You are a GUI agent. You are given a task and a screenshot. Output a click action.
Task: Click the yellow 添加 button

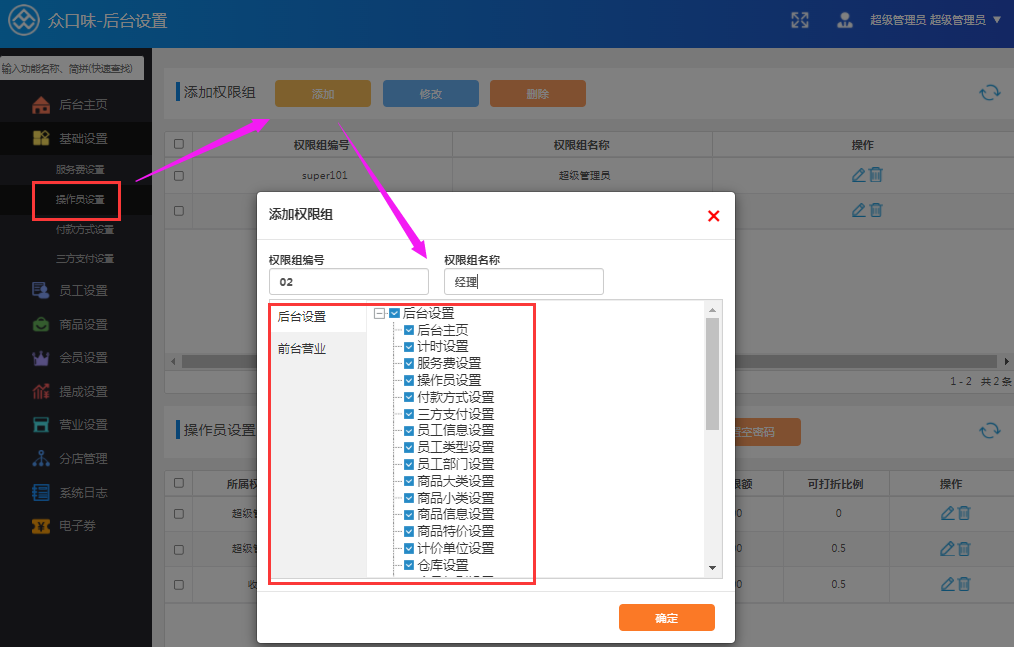323,94
